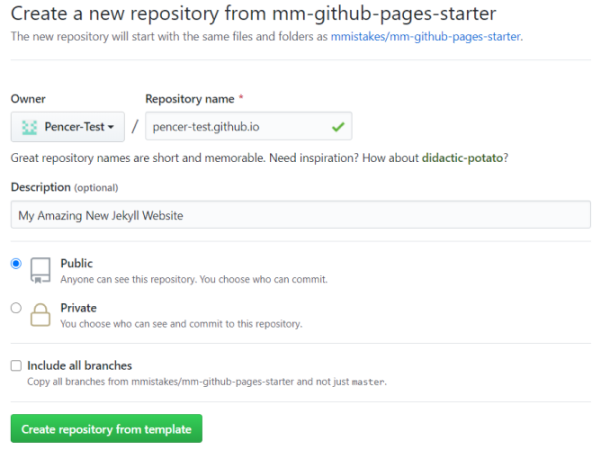Click the red required asterisk by Repository name
Image resolution: width=601 pixels, height=450 pixels.
(x=241, y=97)
